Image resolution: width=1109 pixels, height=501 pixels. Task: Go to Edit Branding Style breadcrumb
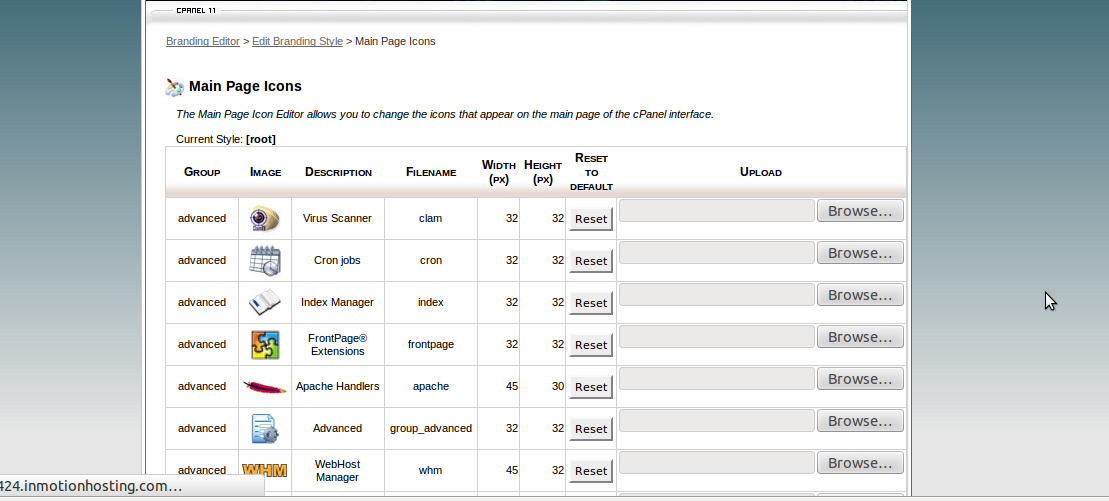(x=297, y=41)
